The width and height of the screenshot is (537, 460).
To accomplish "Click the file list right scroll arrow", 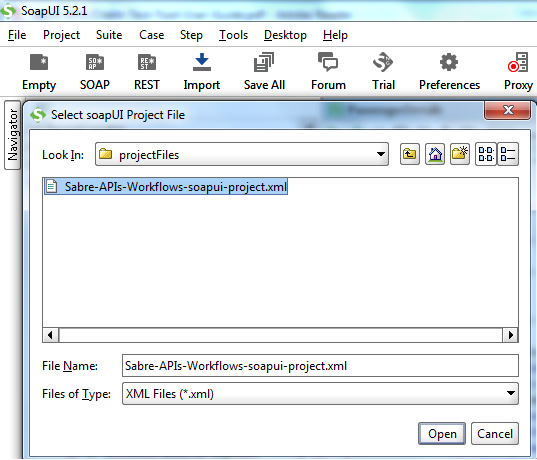I will point(510,335).
